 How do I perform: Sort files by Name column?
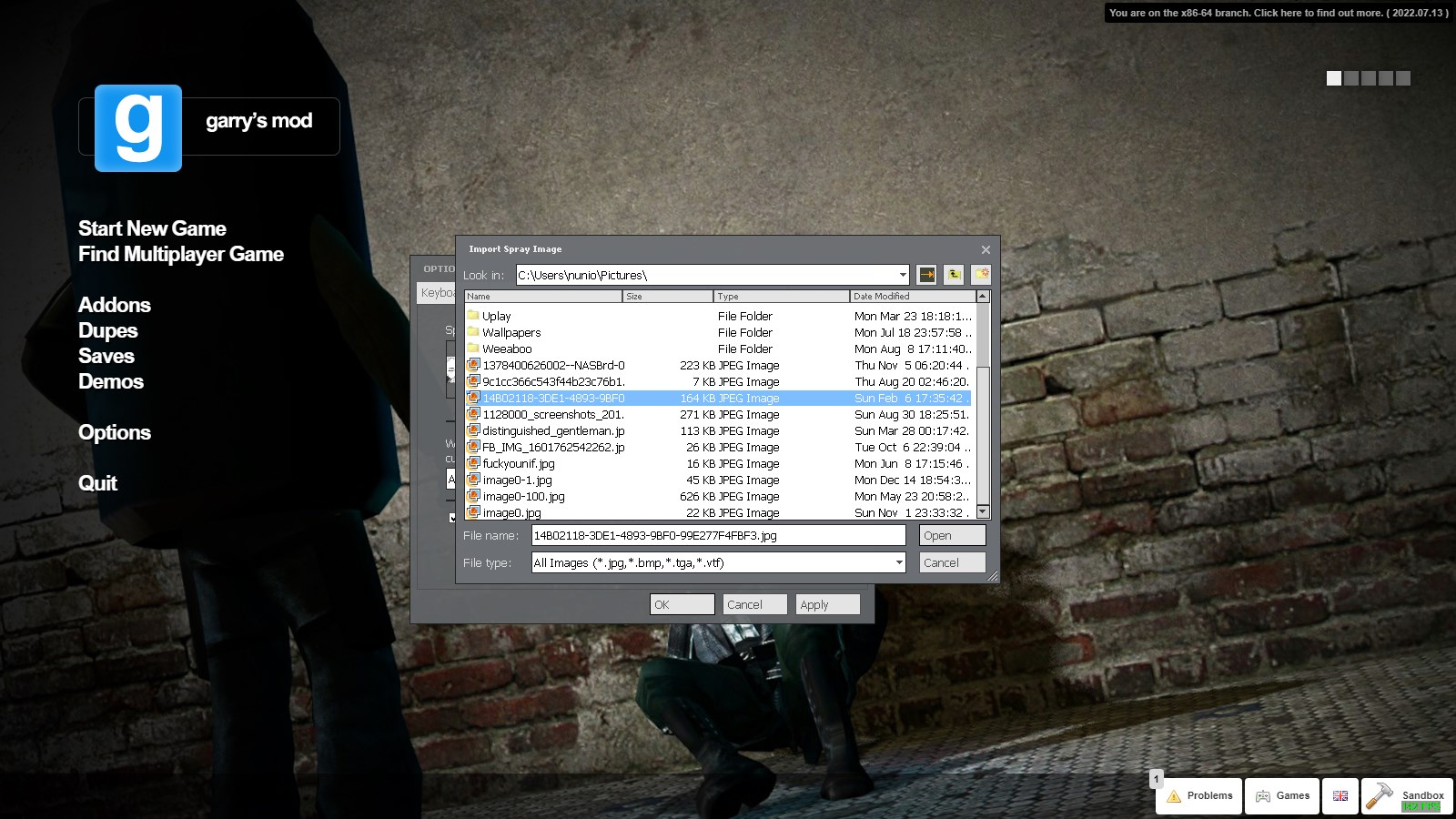pyautogui.click(x=543, y=296)
